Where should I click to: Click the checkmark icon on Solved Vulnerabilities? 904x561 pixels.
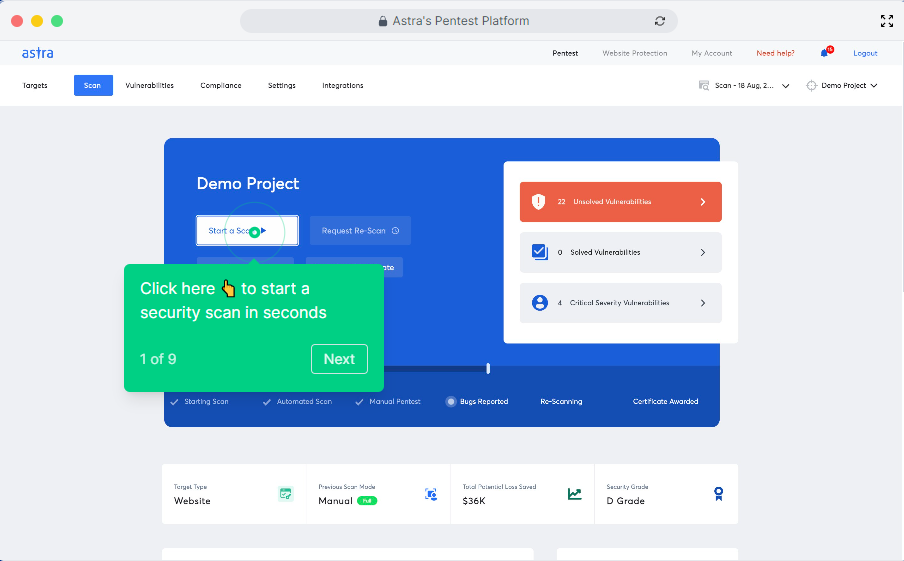tap(540, 252)
